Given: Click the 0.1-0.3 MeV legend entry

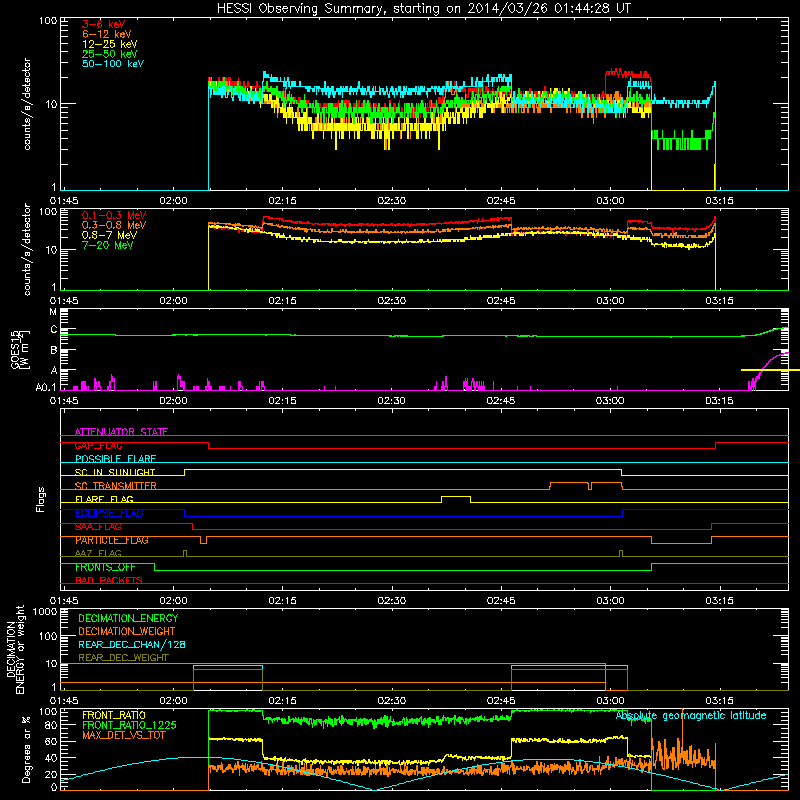Looking at the screenshot, I should pos(114,215).
